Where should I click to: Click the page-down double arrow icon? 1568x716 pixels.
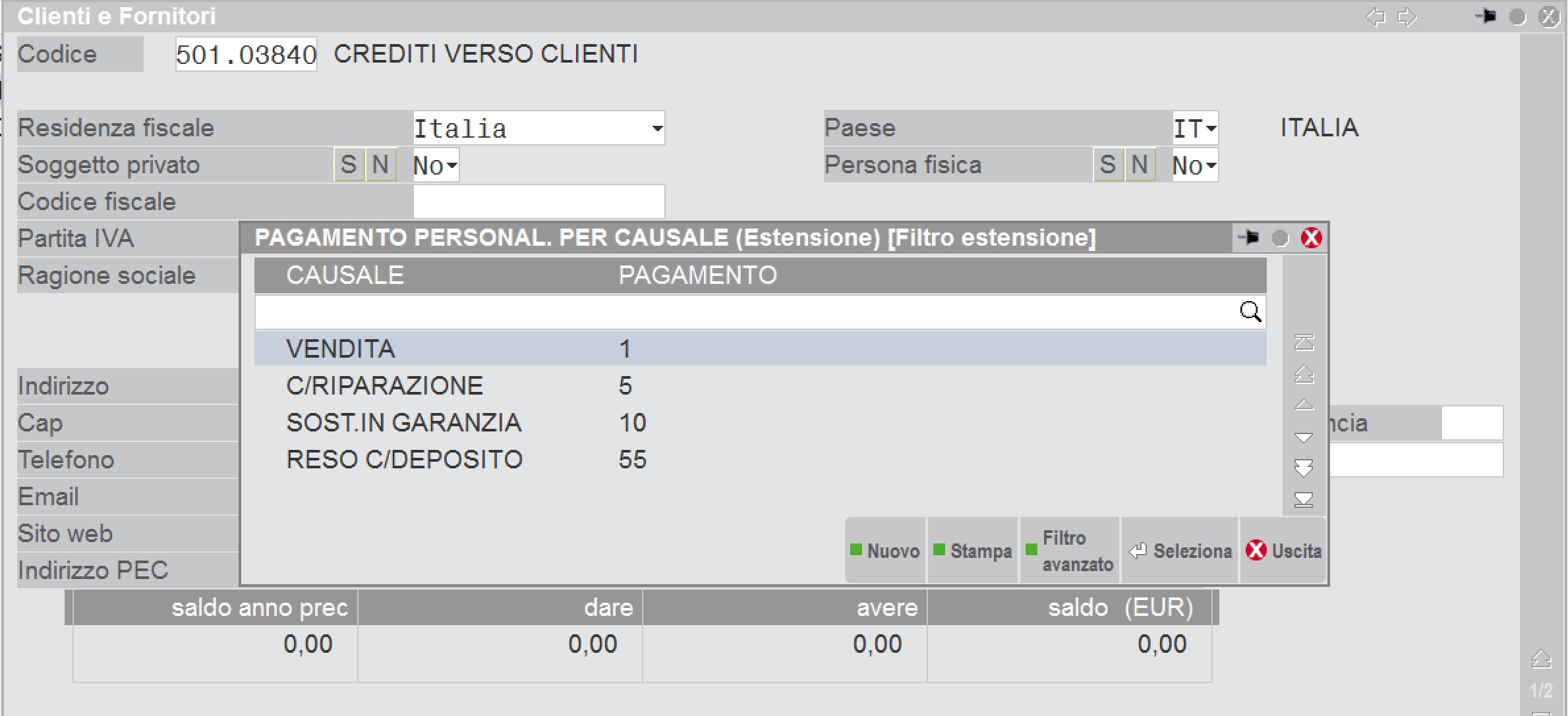[x=1304, y=468]
